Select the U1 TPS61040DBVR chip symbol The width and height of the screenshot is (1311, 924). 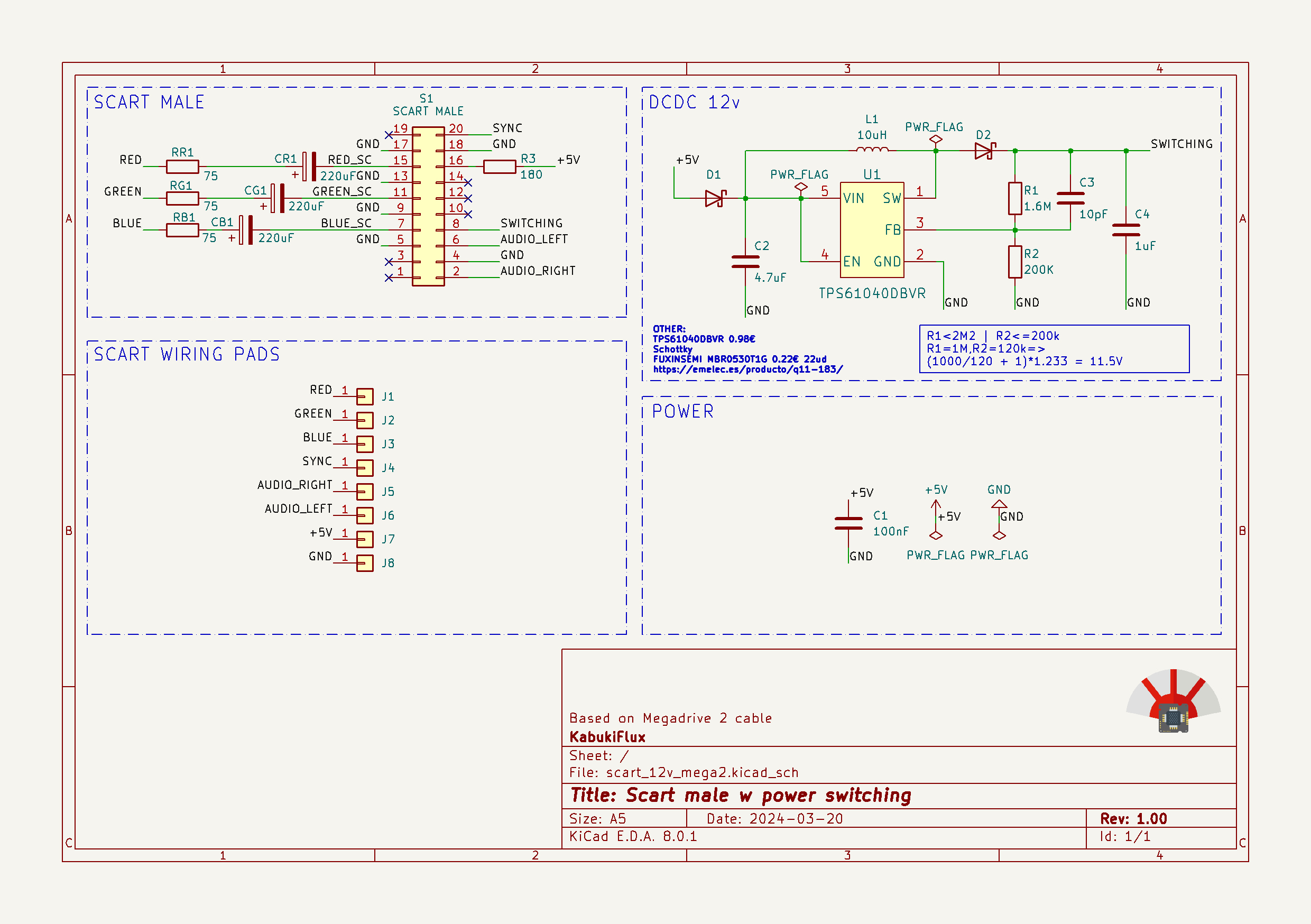tap(872, 230)
